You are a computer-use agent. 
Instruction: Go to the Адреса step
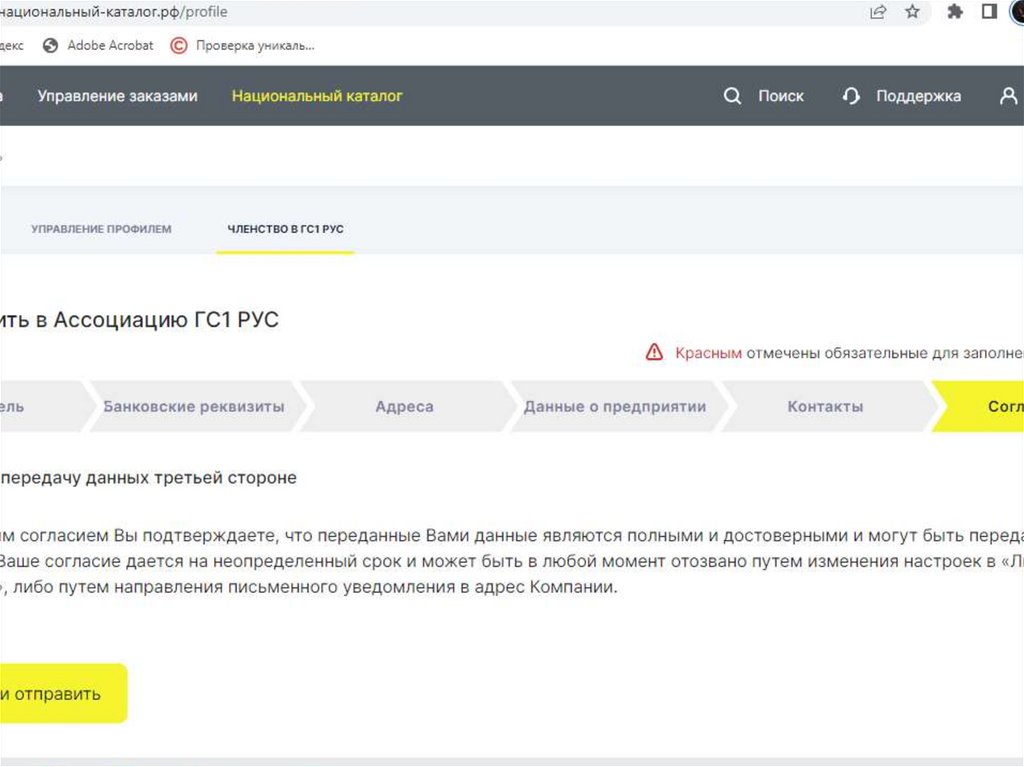404,407
